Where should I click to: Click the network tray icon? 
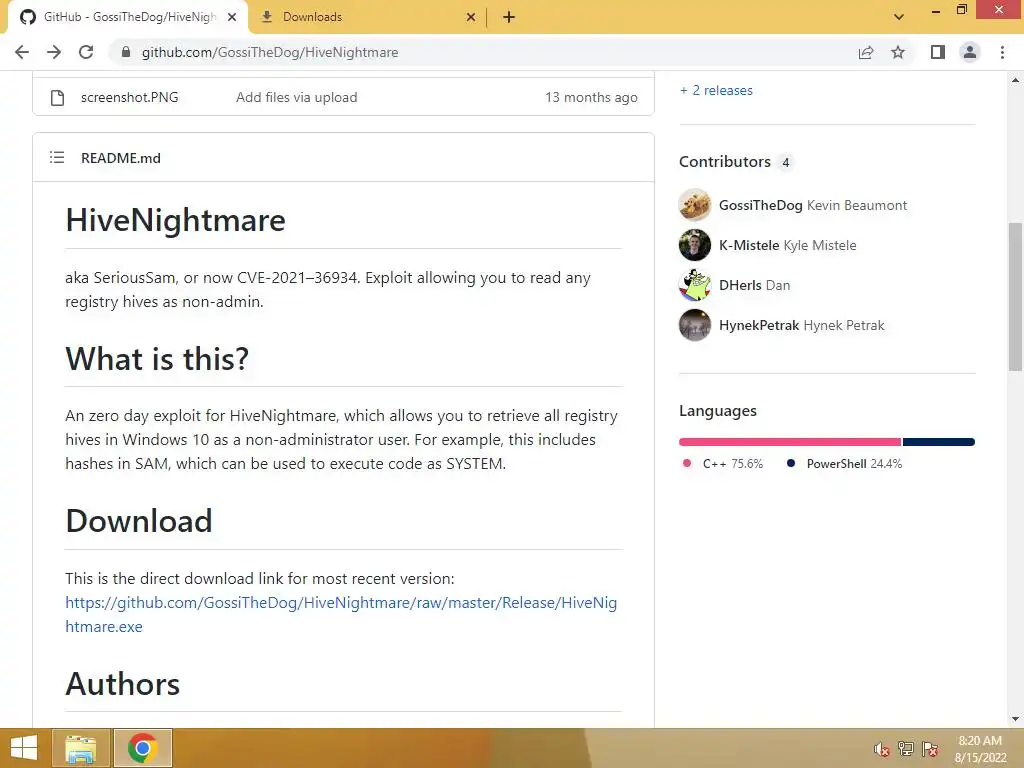[x=906, y=749]
